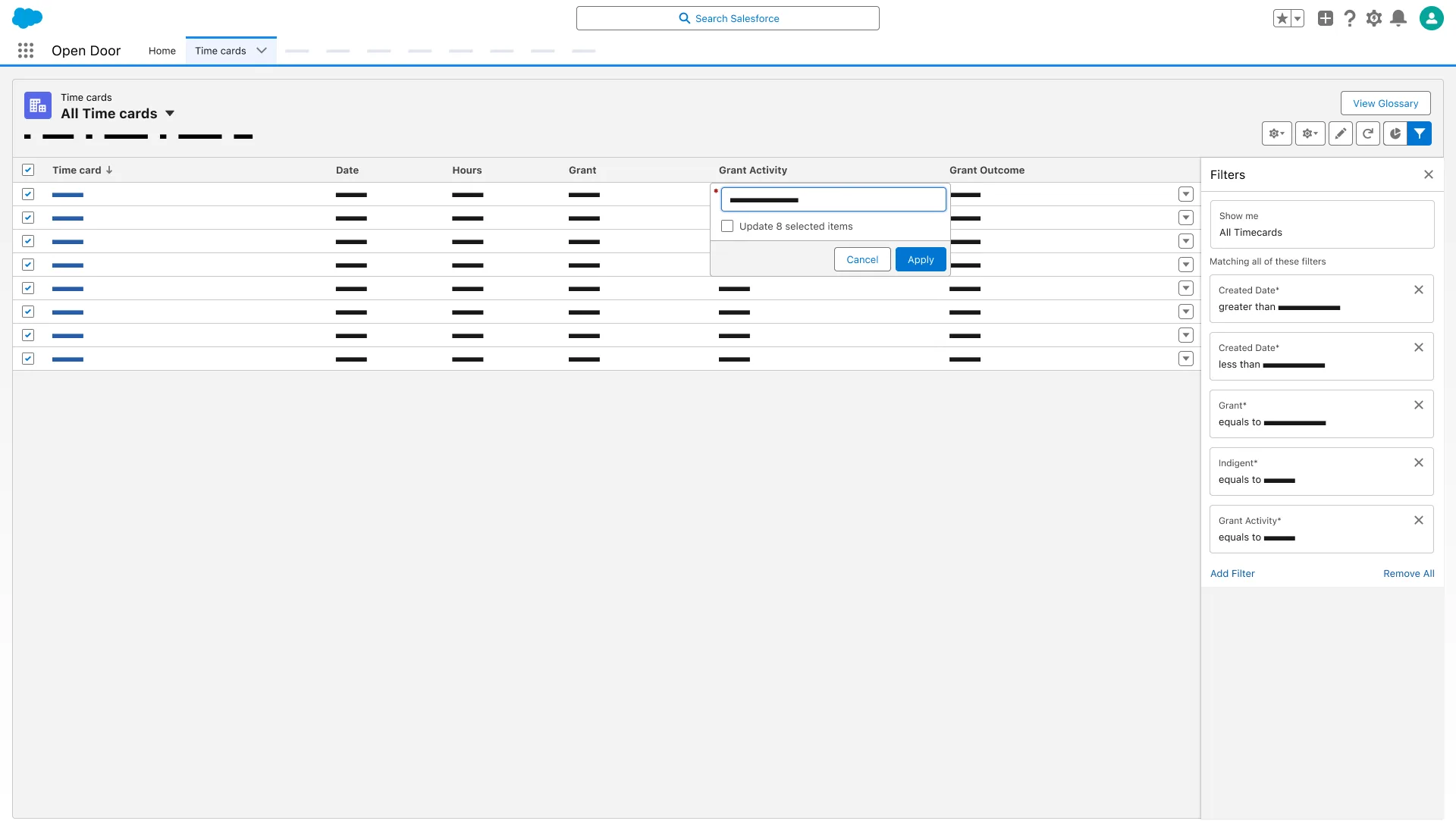This screenshot has height=821, width=1456.
Task: Toggle the Filters funnel icon
Action: pyautogui.click(x=1420, y=133)
